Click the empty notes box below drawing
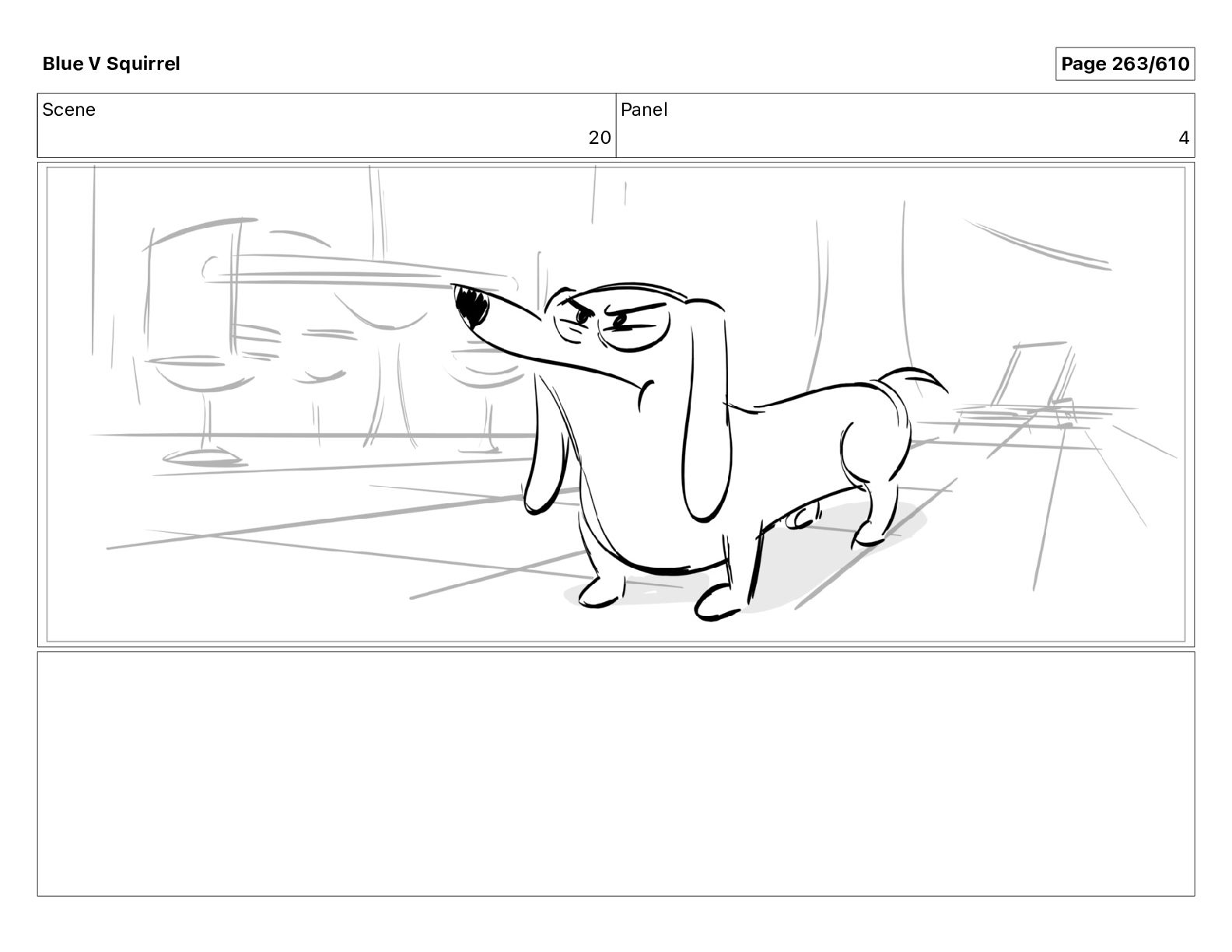The height and width of the screenshot is (952, 1232). pyautogui.click(x=616, y=774)
